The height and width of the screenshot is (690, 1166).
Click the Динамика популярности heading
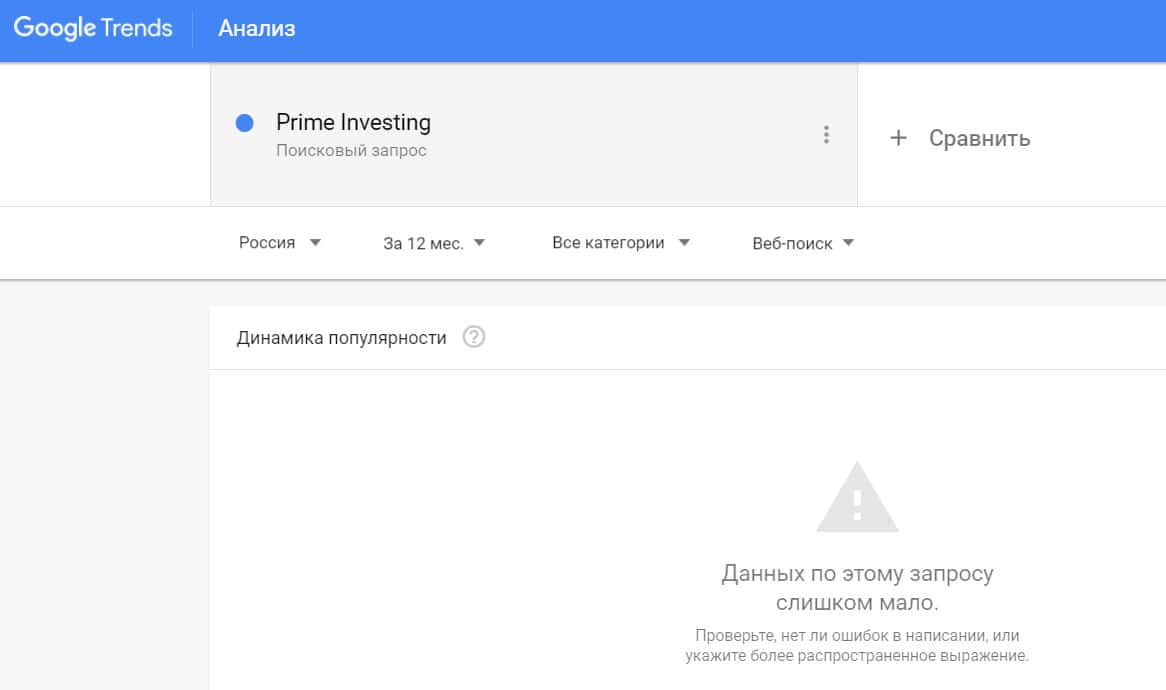[x=341, y=338]
